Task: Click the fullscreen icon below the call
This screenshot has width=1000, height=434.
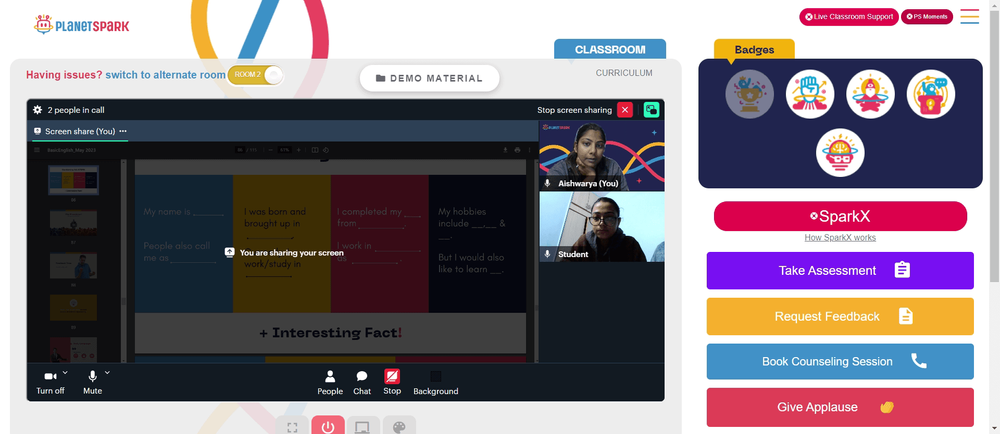Action: pos(292,426)
